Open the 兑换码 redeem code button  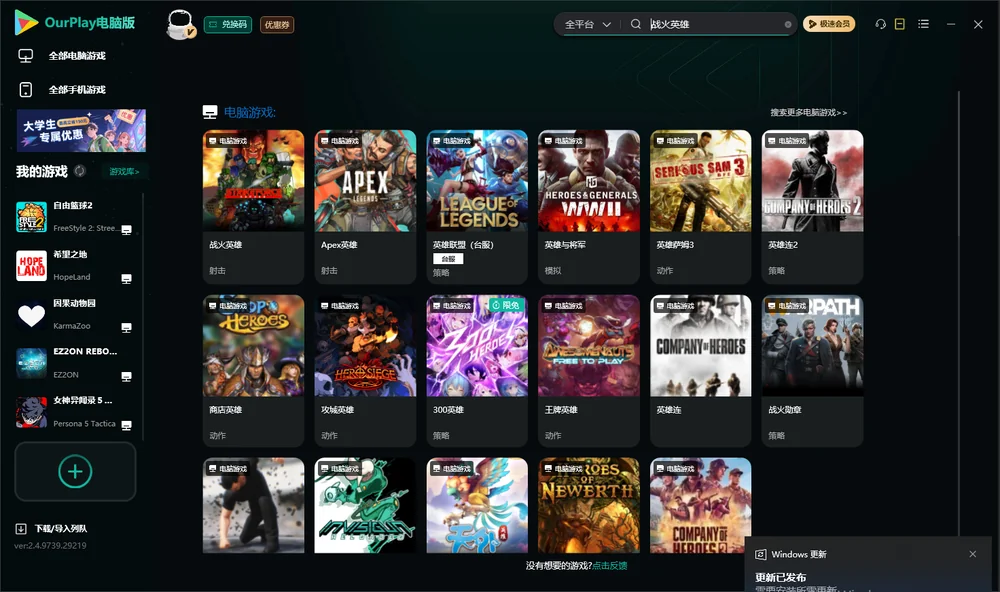click(x=228, y=24)
